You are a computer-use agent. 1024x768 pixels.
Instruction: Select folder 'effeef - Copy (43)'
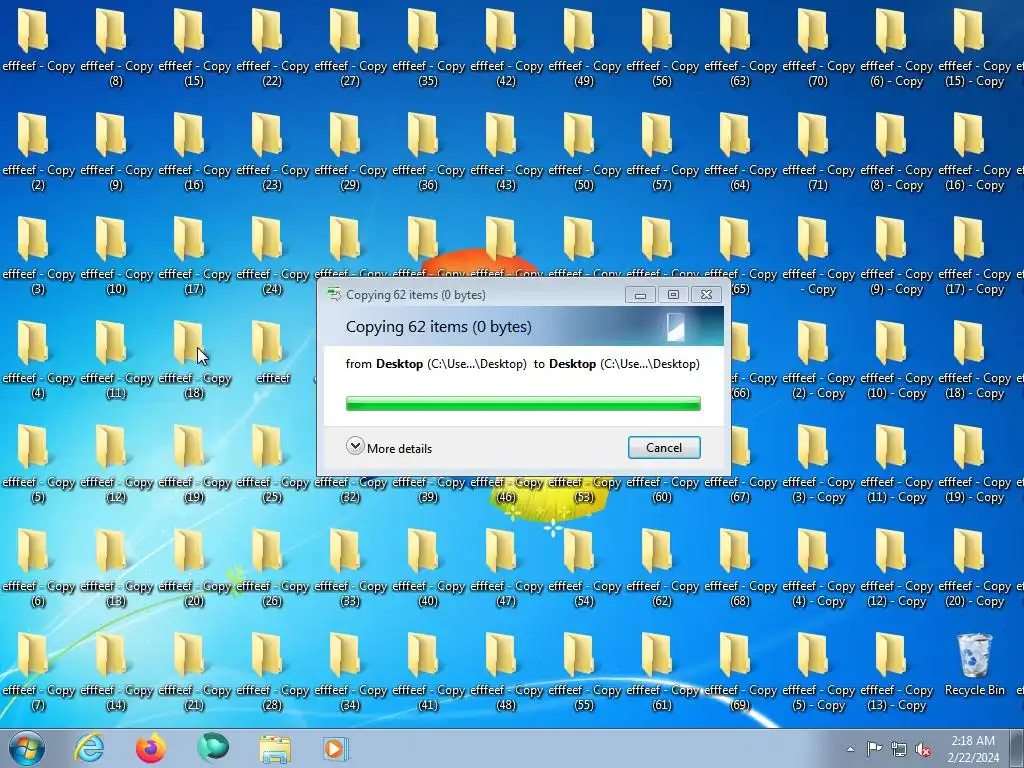(506, 152)
